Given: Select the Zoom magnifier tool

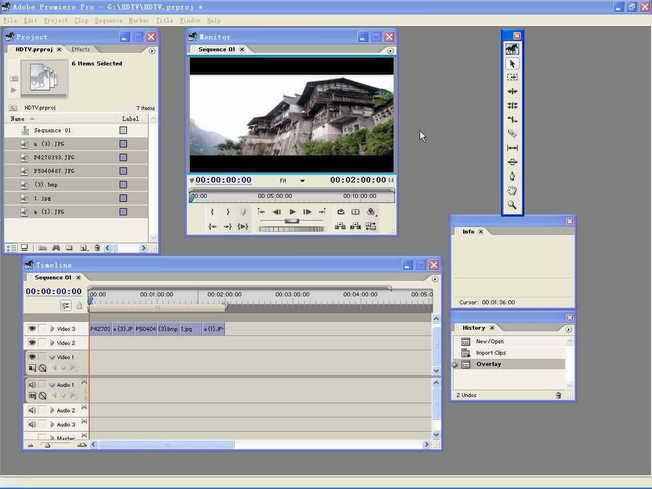Looking at the screenshot, I should pyautogui.click(x=512, y=204).
